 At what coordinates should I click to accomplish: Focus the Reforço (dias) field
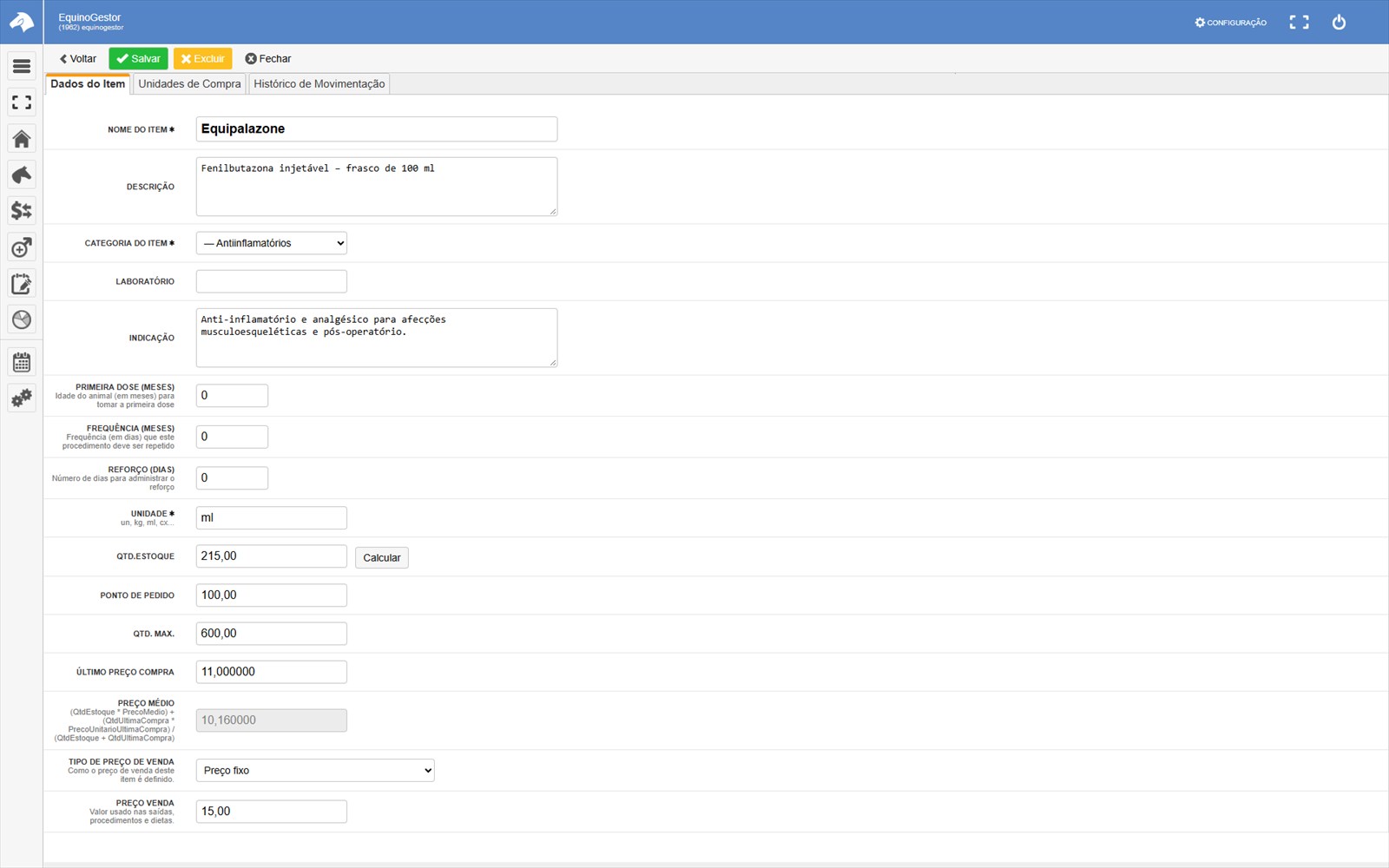click(x=232, y=478)
